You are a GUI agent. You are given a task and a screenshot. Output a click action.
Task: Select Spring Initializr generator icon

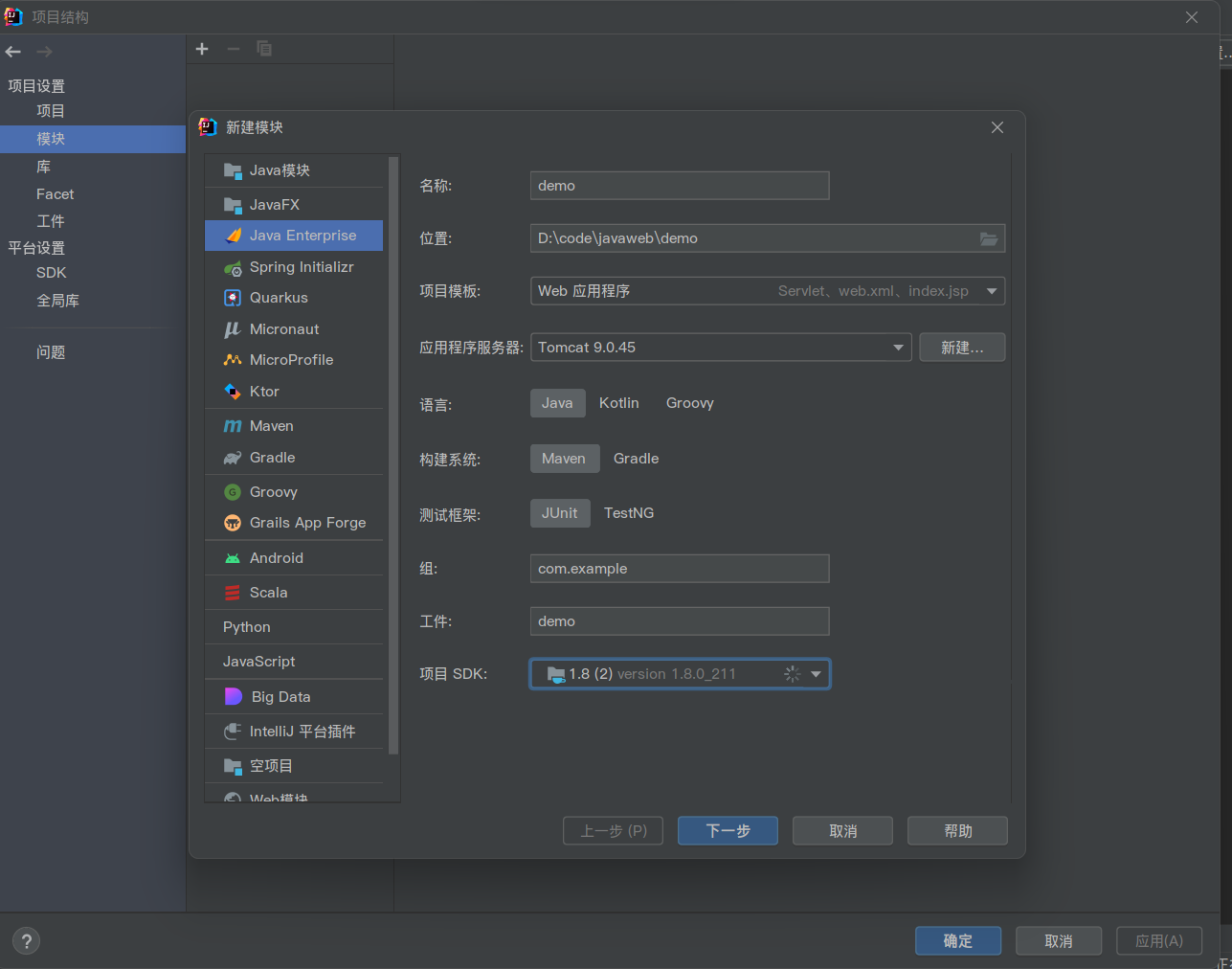(233, 268)
